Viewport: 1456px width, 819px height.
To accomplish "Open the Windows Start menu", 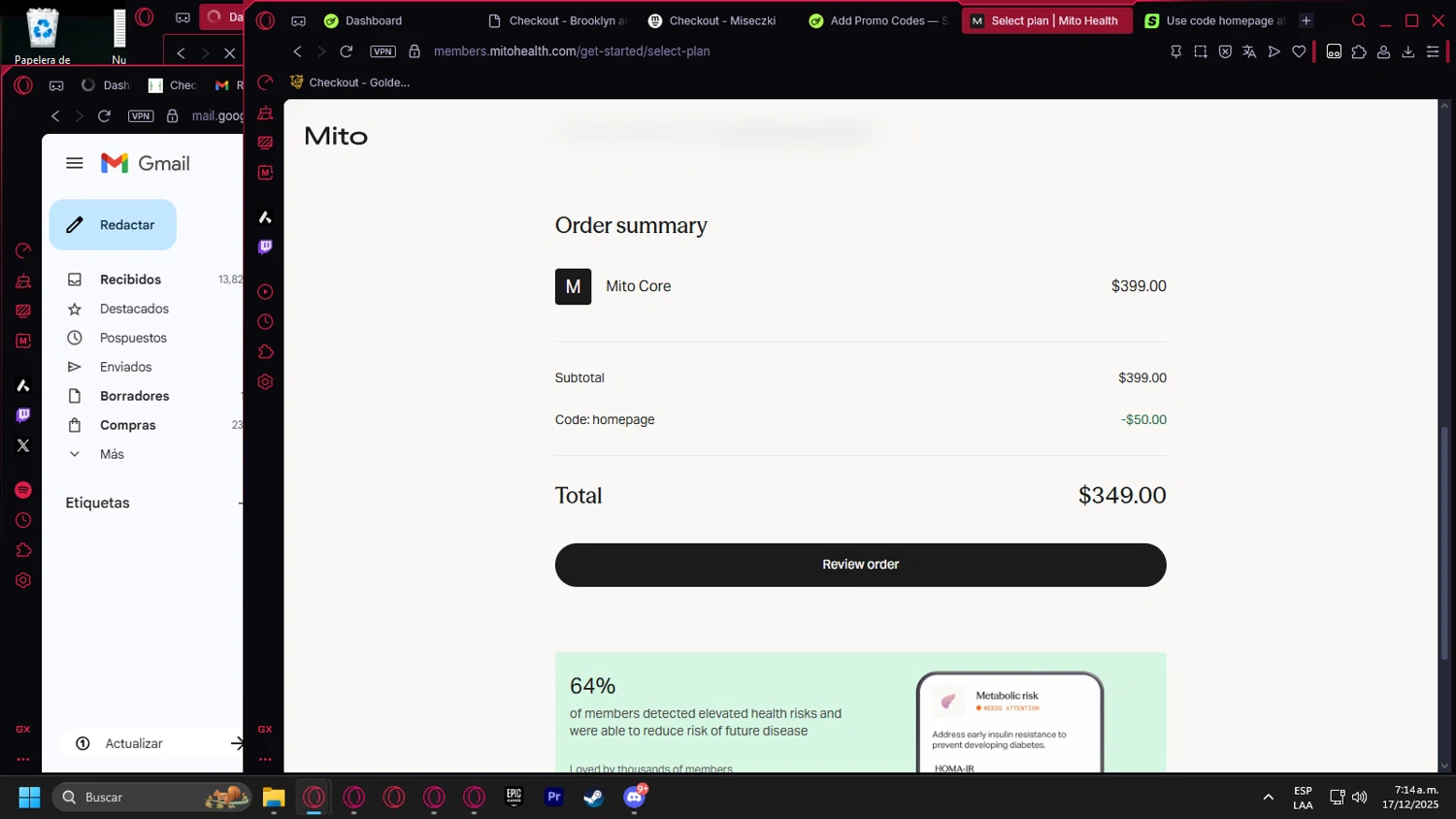I will tap(29, 797).
